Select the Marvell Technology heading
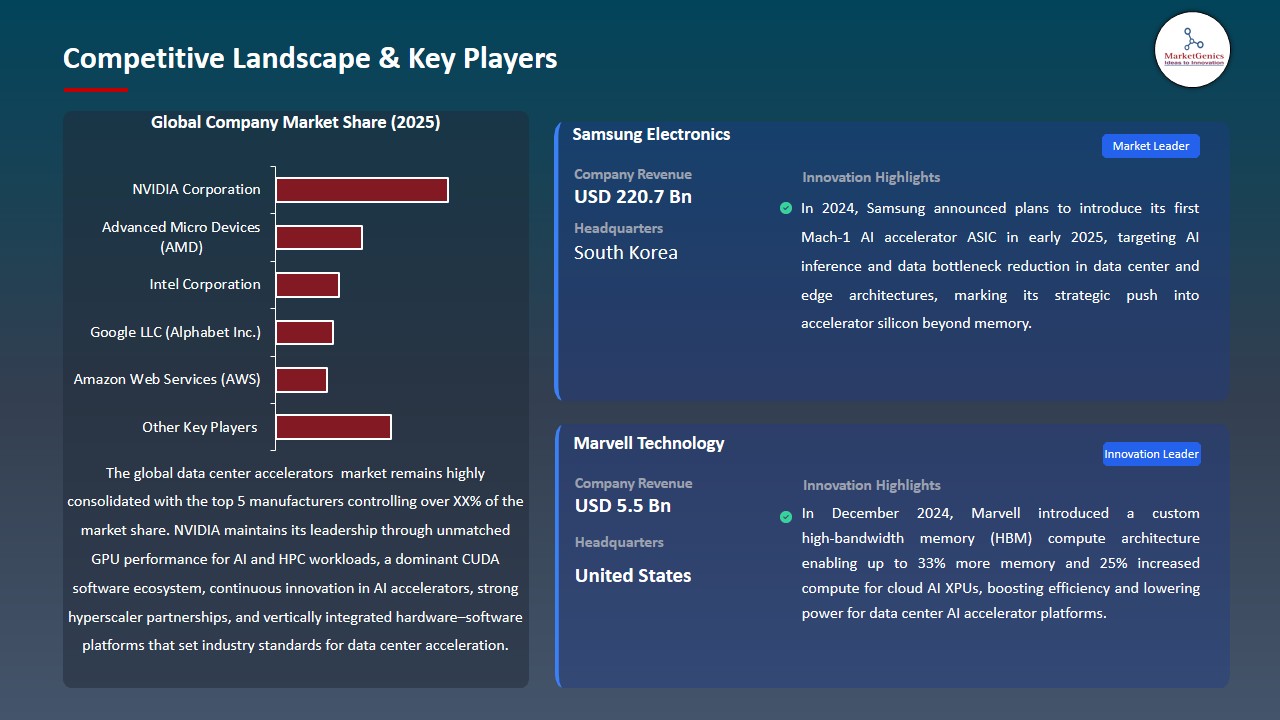This screenshot has width=1280, height=720. point(648,443)
